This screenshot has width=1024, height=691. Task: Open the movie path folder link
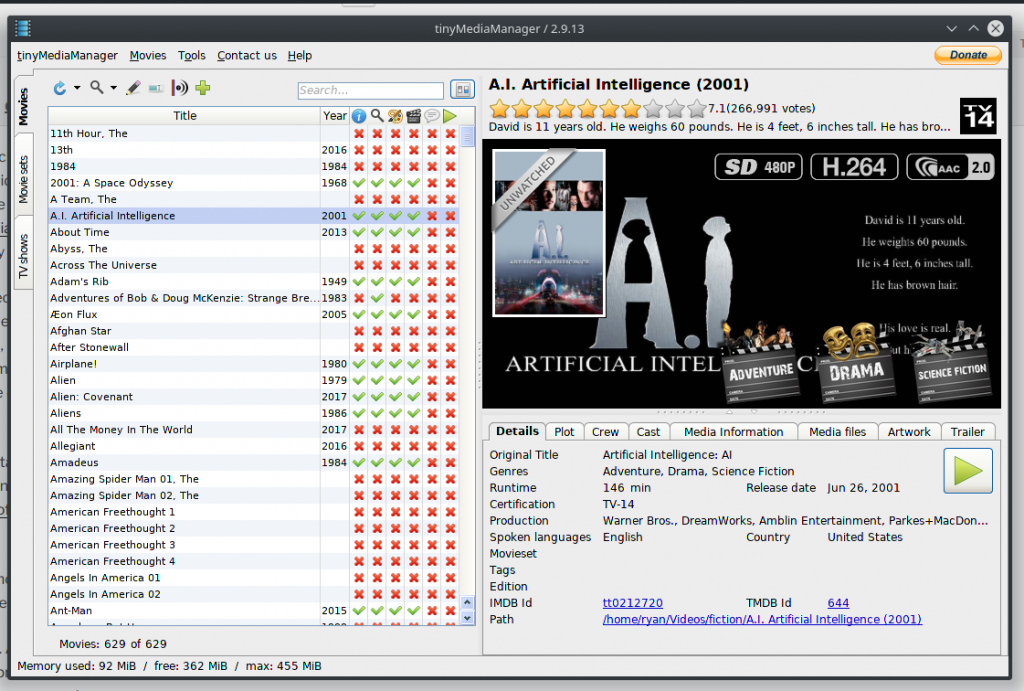[x=762, y=619]
